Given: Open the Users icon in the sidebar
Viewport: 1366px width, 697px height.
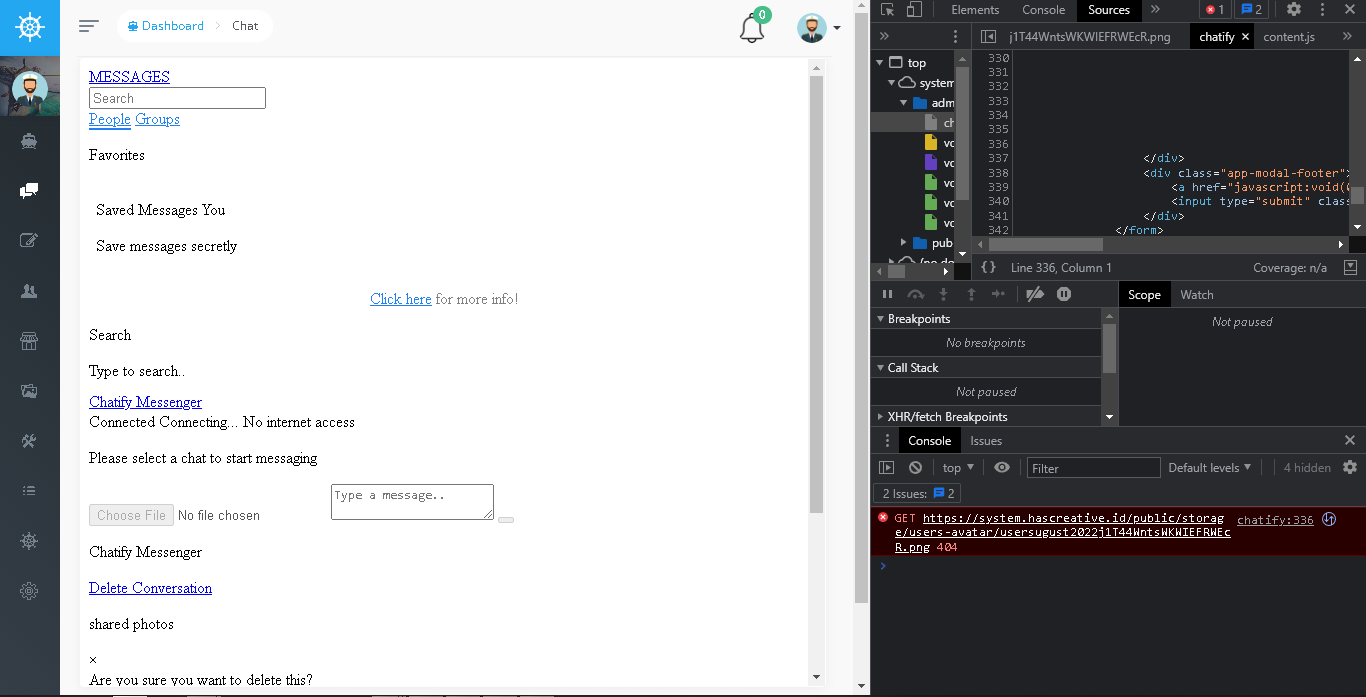Looking at the screenshot, I should [x=29, y=290].
